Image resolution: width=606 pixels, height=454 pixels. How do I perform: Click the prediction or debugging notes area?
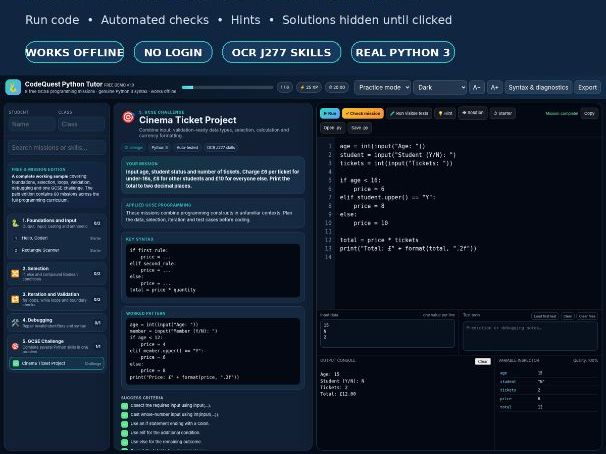click(530, 336)
